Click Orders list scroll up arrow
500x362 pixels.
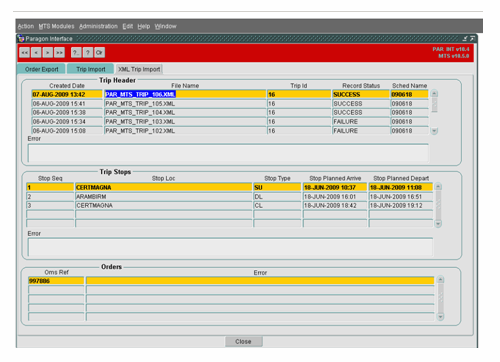point(440,280)
